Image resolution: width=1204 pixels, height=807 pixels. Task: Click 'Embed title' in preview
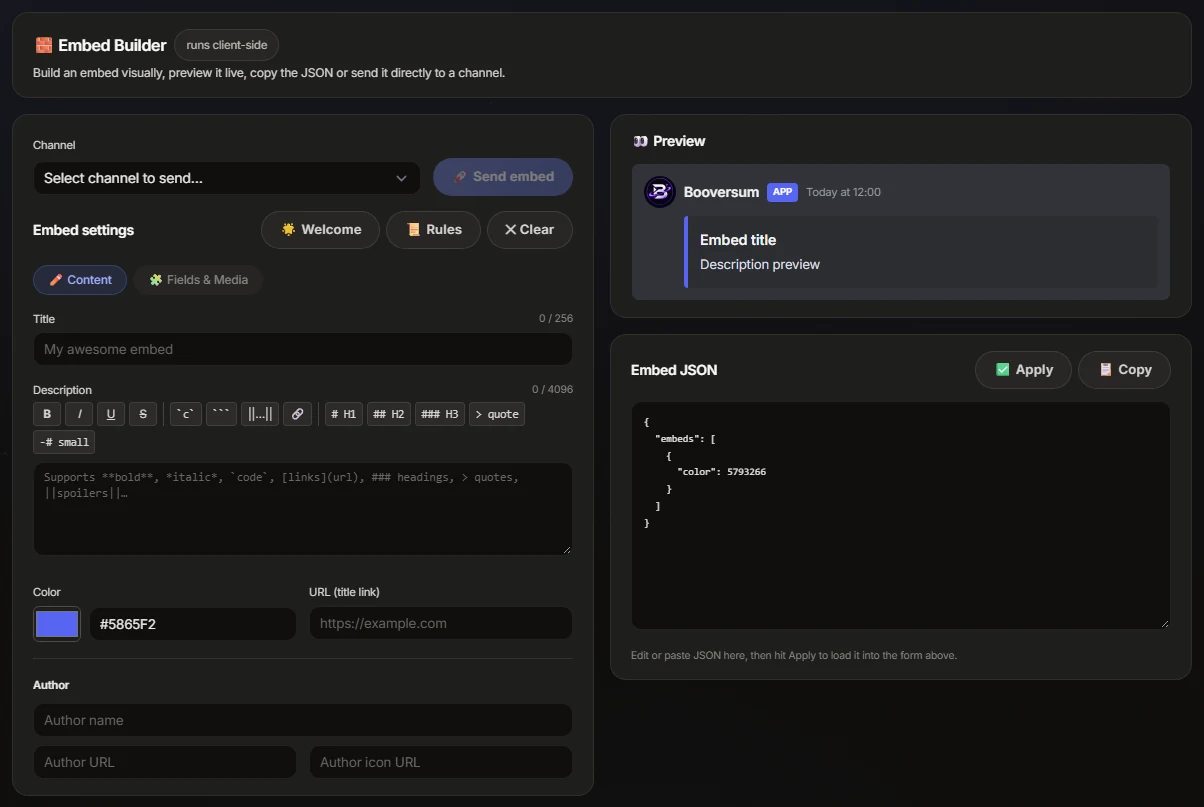(738, 240)
